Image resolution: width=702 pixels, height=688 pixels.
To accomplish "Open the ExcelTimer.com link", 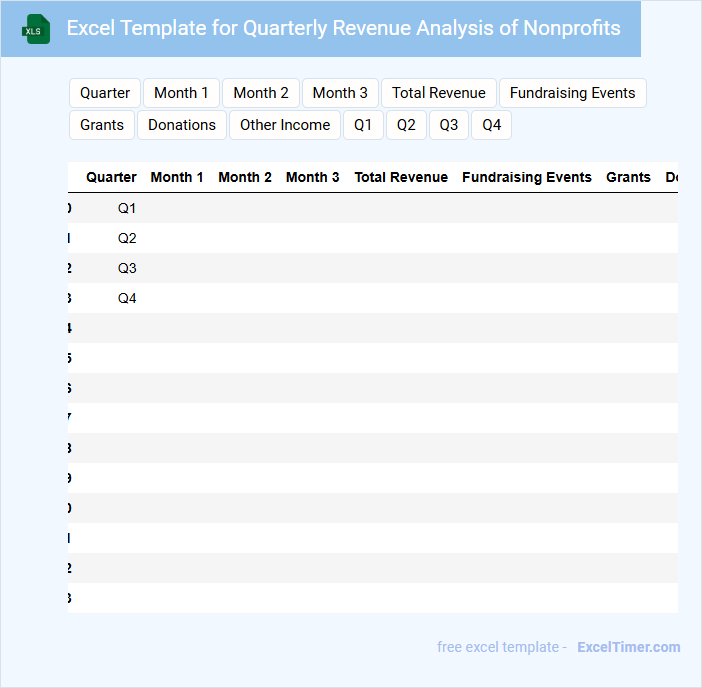I will [x=628, y=647].
